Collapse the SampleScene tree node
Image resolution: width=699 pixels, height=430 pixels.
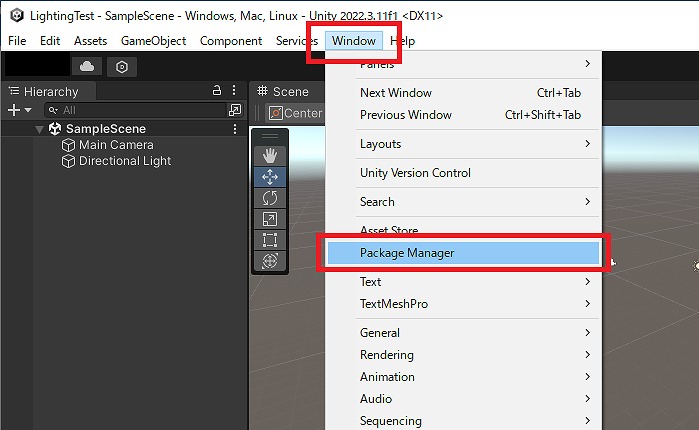click(39, 130)
